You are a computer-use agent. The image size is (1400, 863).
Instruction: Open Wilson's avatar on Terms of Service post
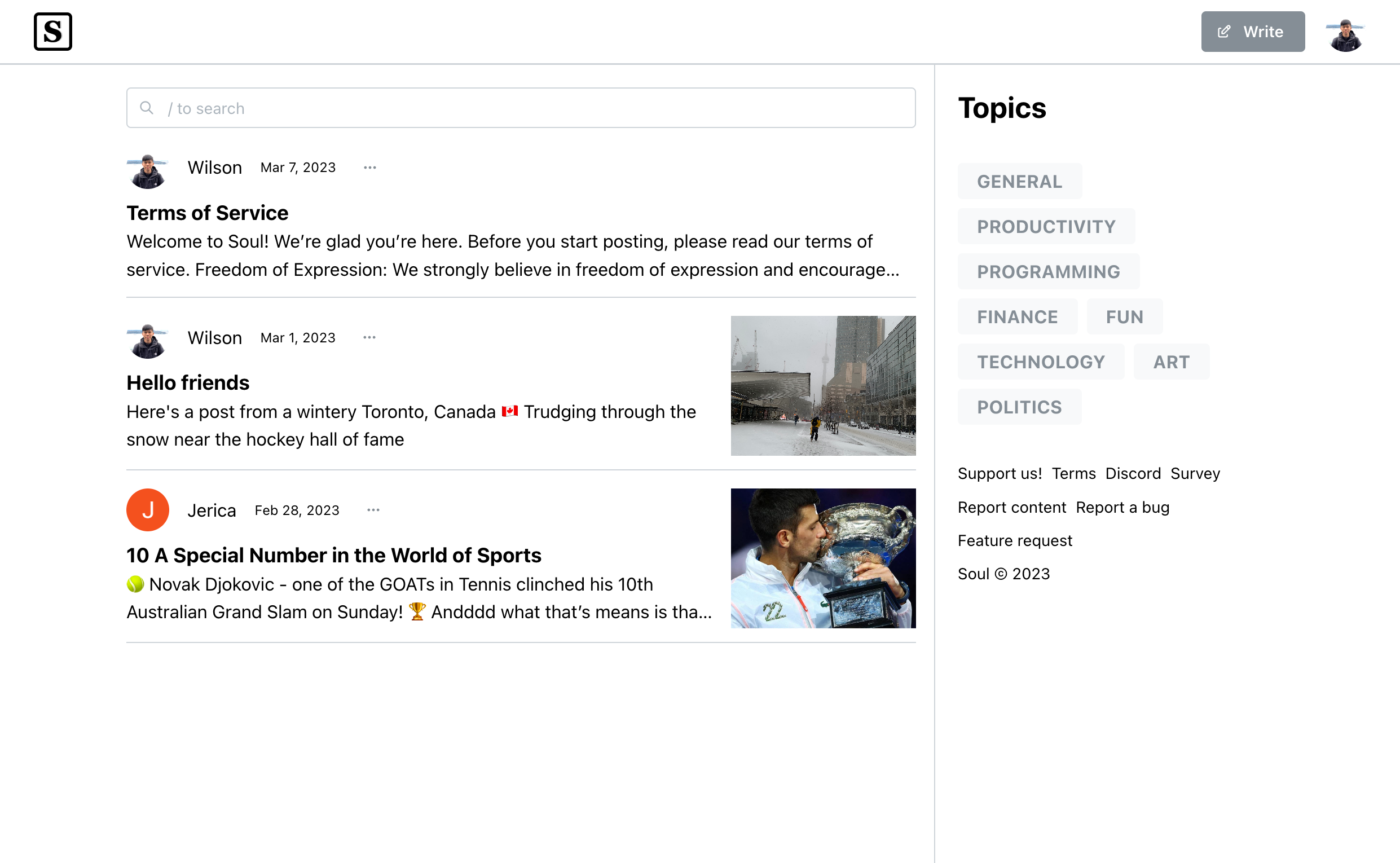click(147, 170)
